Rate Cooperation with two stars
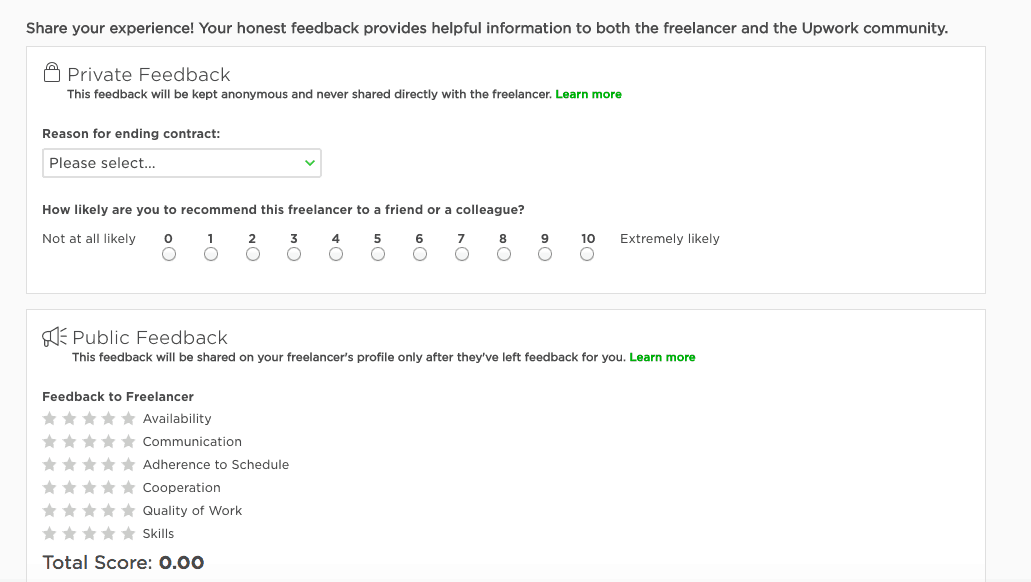 pos(69,487)
